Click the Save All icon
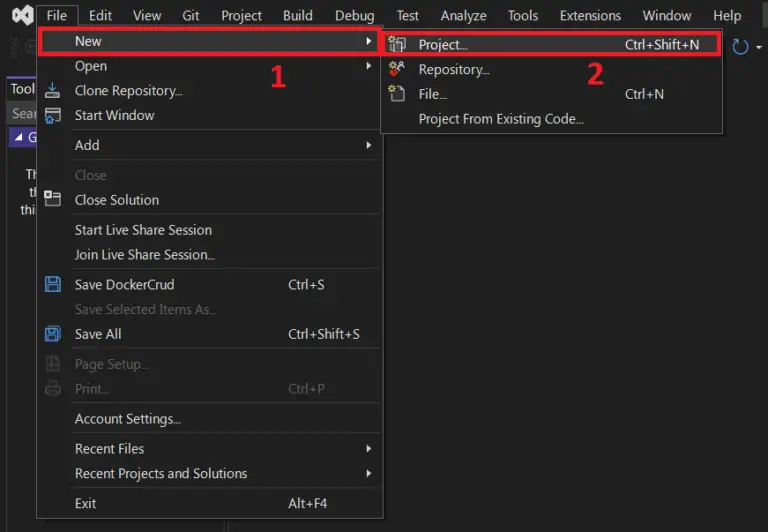 click(x=53, y=334)
